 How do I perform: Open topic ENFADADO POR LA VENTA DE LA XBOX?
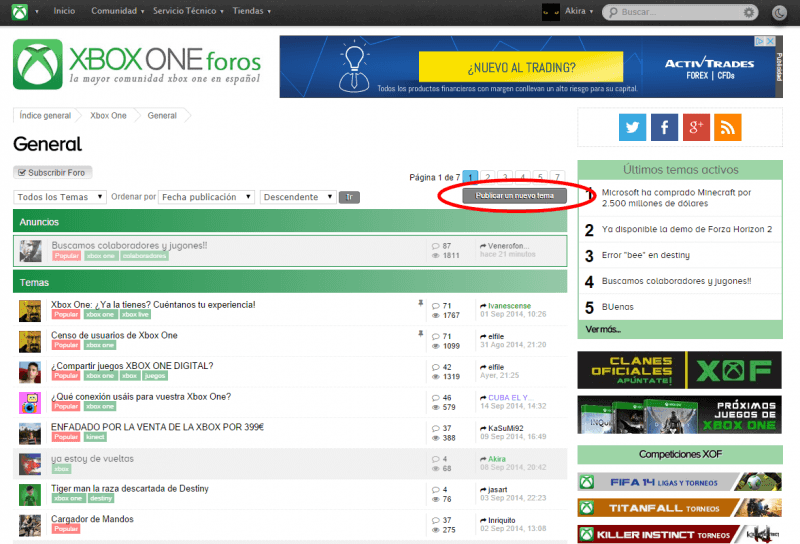pyautogui.click(x=157, y=427)
